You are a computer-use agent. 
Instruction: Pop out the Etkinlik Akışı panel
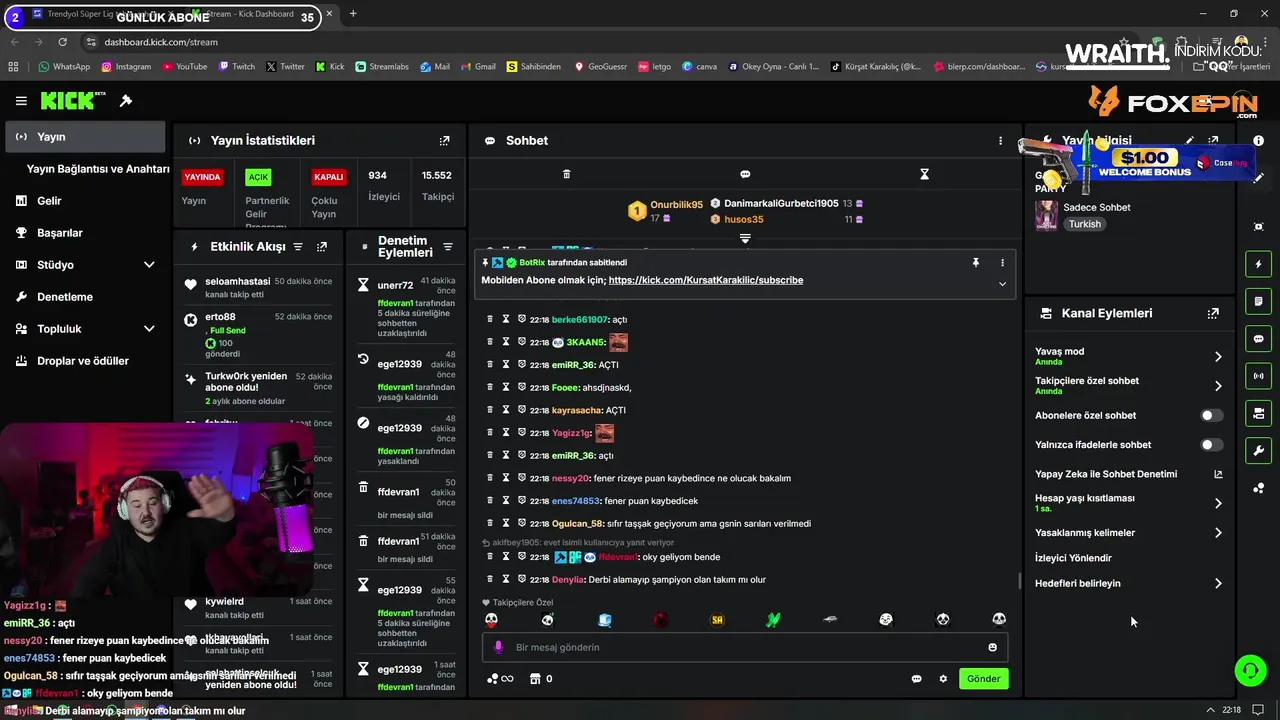click(322, 246)
